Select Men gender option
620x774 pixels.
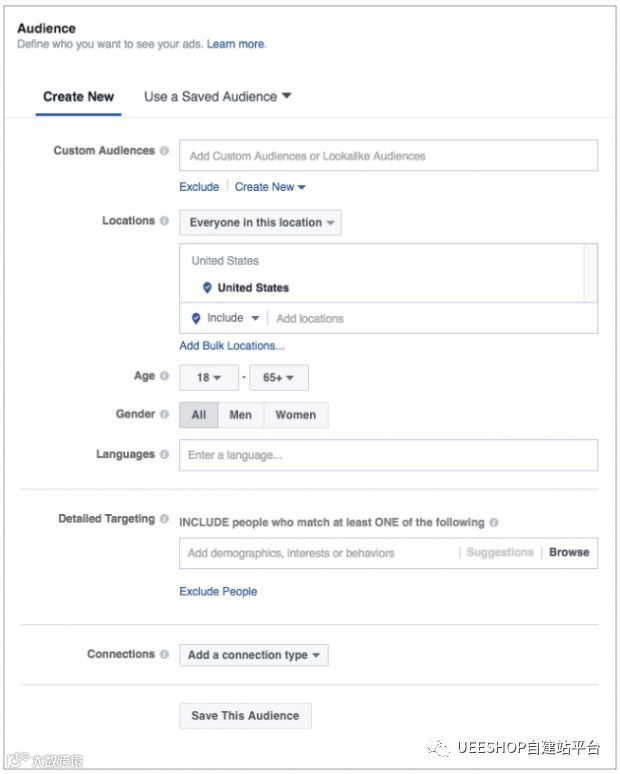pos(240,415)
